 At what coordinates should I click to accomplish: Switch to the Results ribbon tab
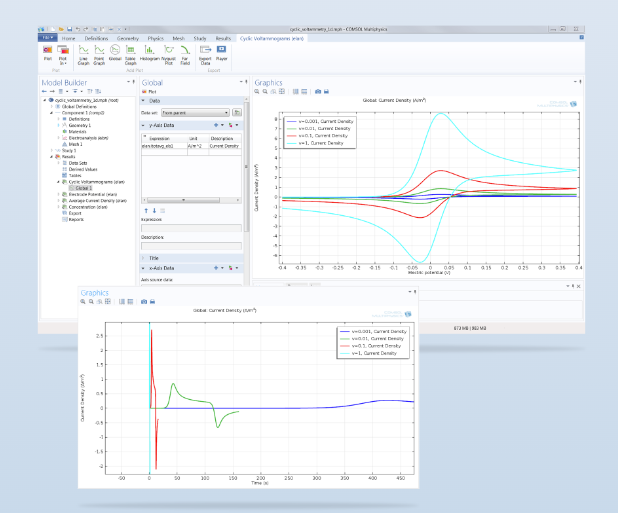point(223,38)
